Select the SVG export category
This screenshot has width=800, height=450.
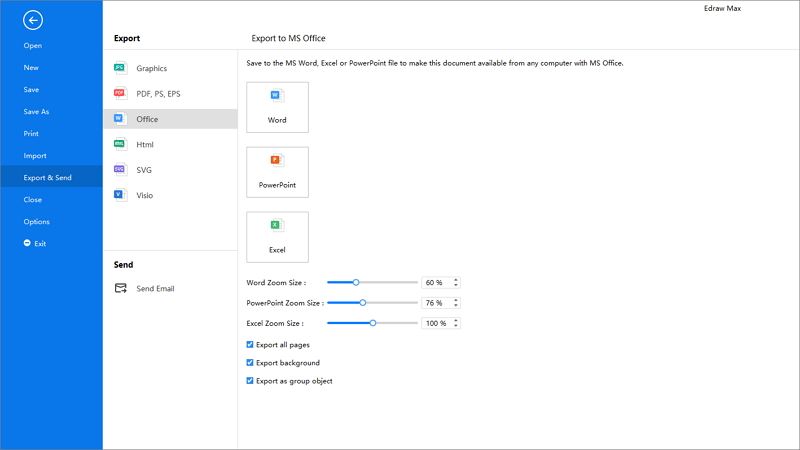coord(170,170)
